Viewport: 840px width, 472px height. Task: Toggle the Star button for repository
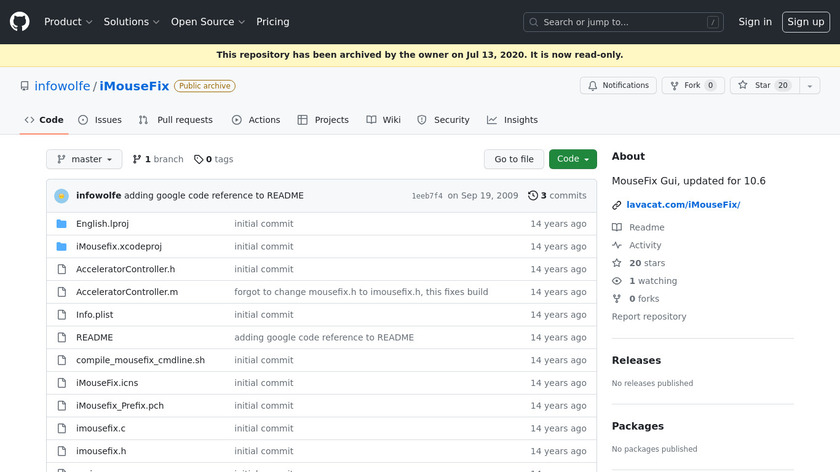pyautogui.click(x=755, y=86)
